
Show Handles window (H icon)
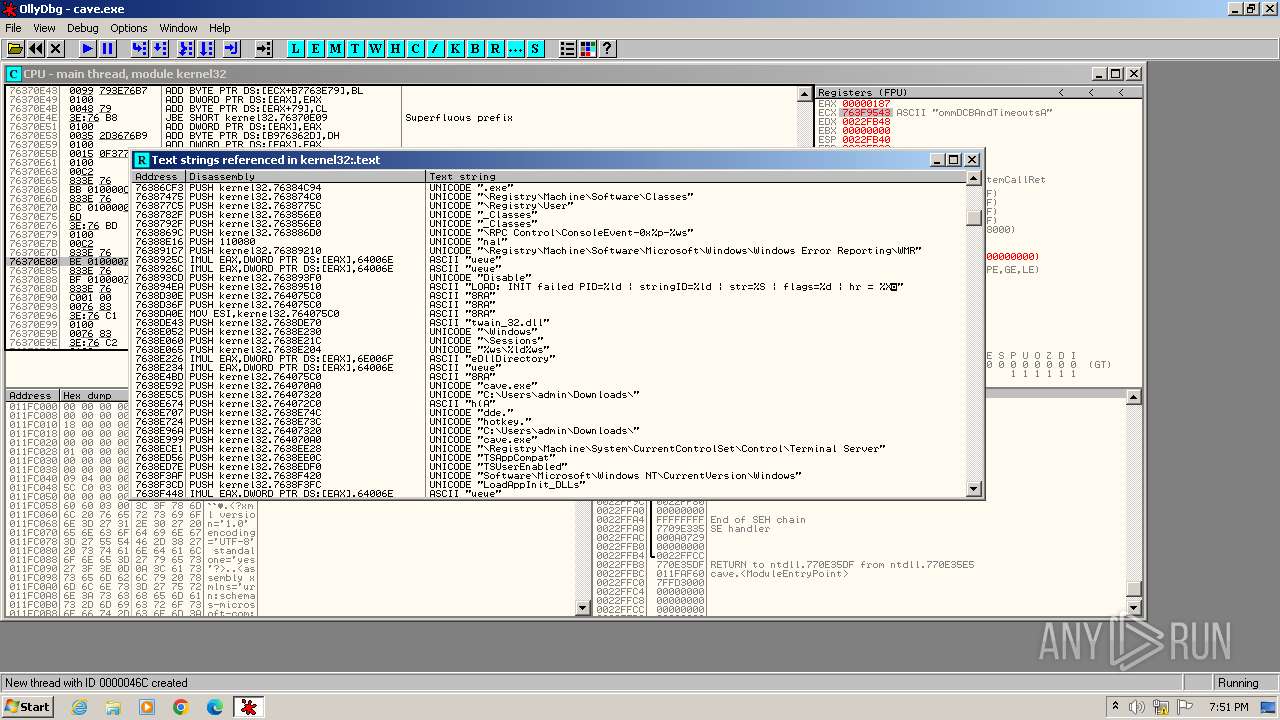click(396, 48)
